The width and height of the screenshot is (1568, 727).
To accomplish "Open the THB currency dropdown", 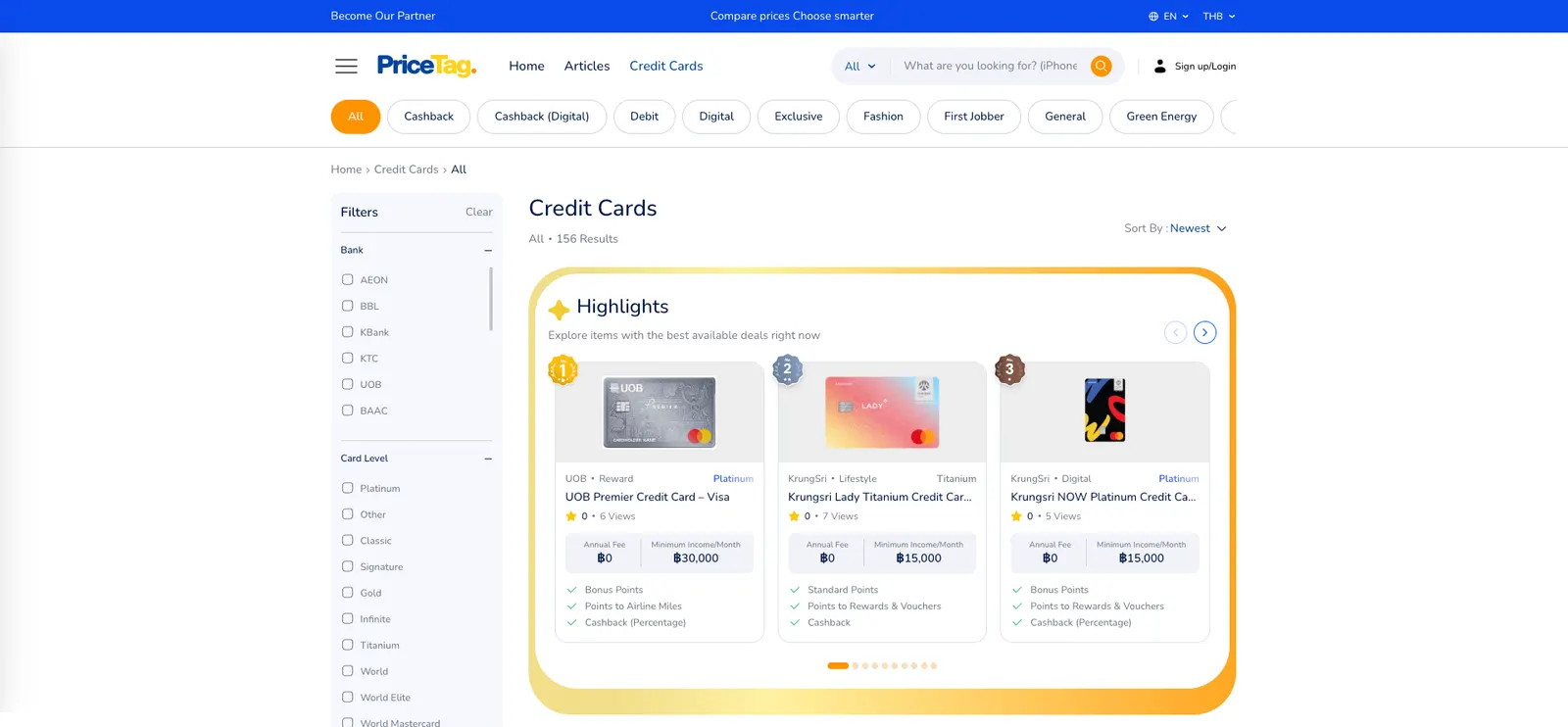I will click(1219, 17).
